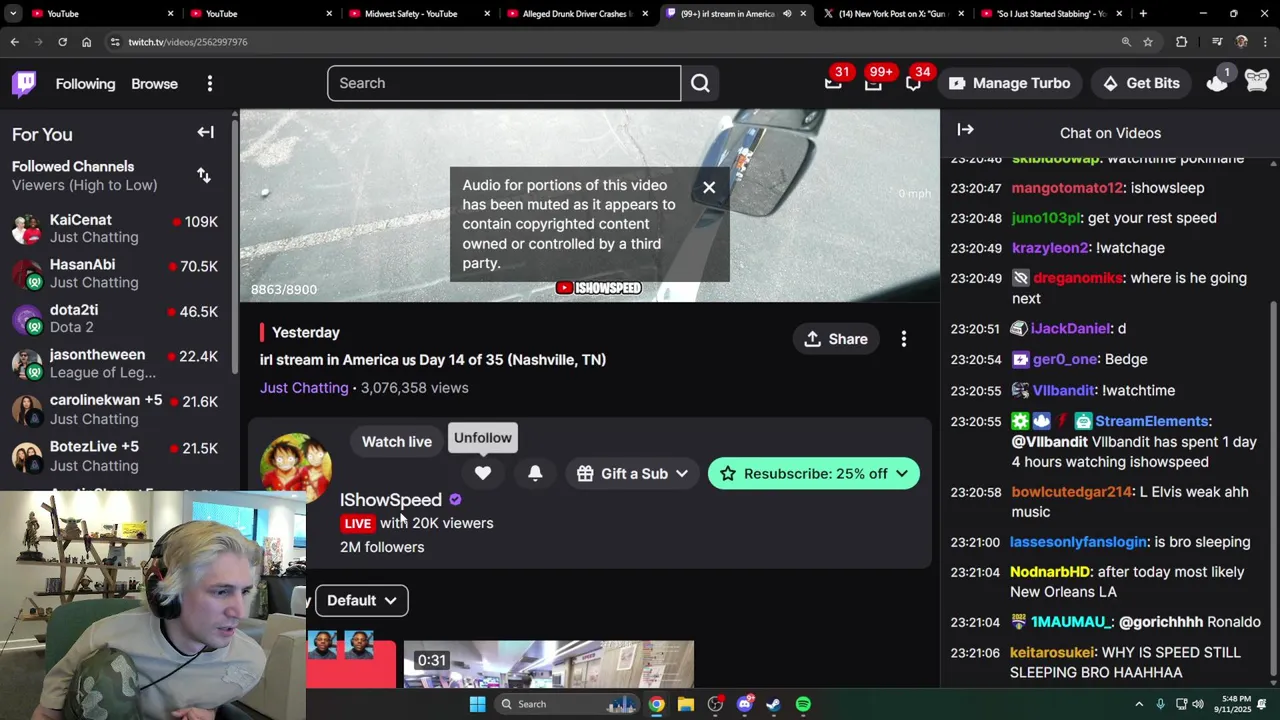
Task: Open the three-dot more menu beside Browse
Action: coord(210,84)
